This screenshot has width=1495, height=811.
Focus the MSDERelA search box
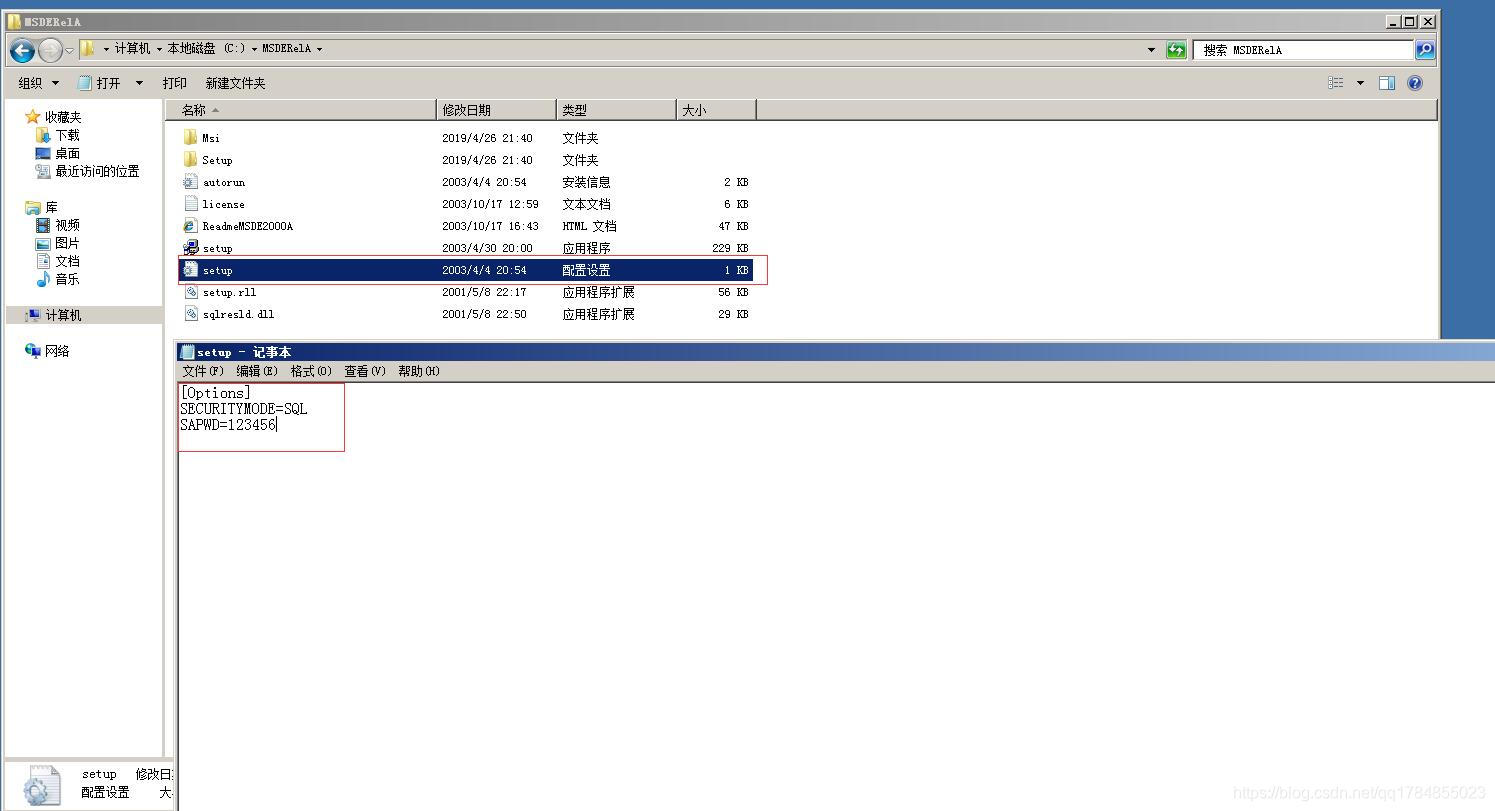(1303, 49)
